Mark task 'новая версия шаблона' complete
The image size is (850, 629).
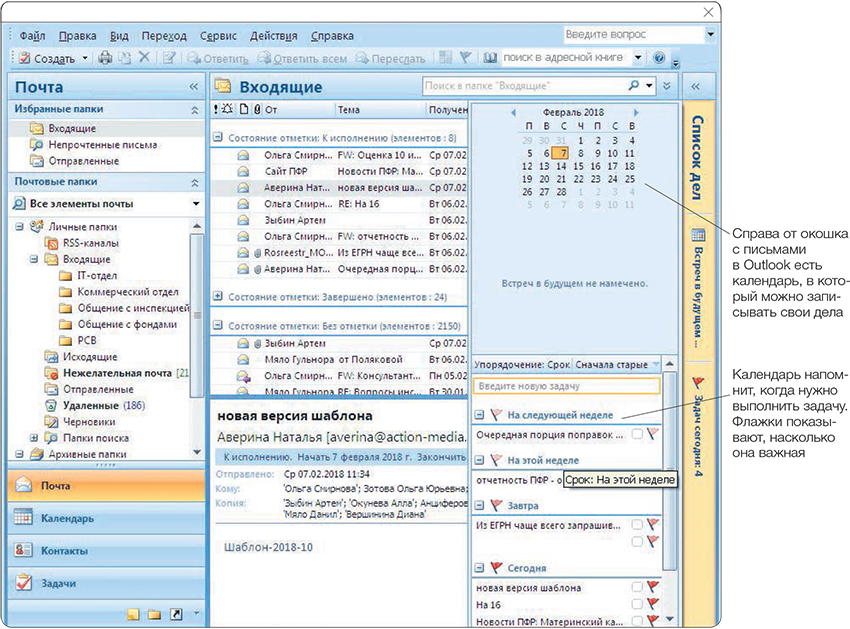637,588
